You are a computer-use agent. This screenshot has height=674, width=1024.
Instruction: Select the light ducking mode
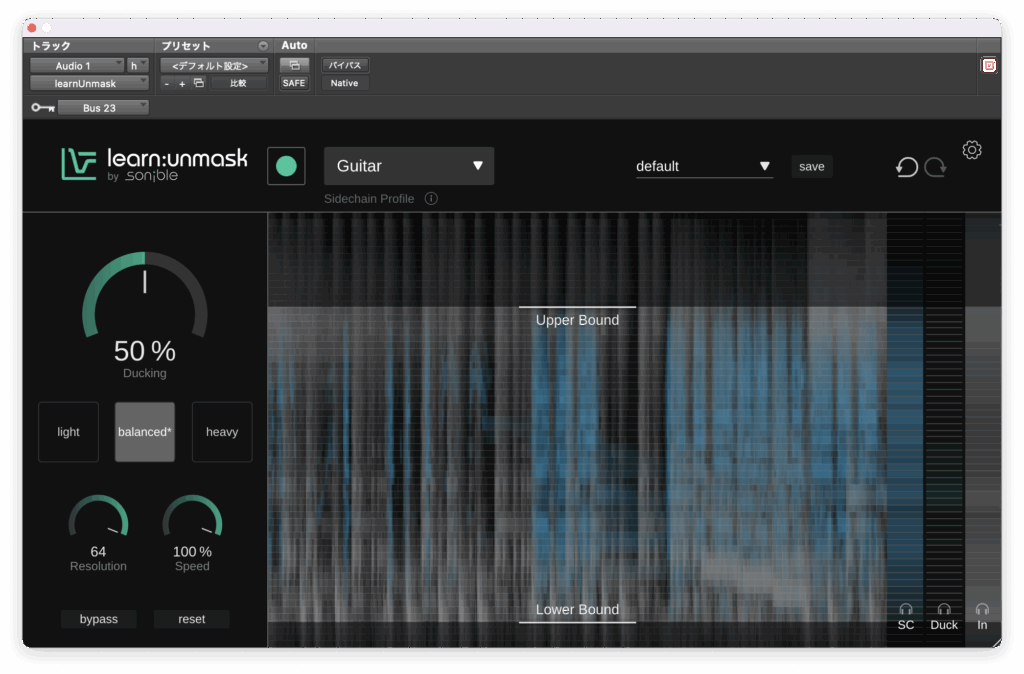(69, 432)
